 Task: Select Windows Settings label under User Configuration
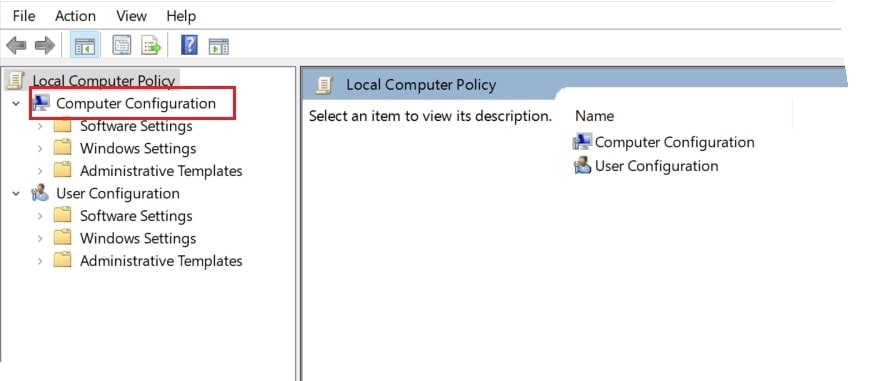point(138,238)
